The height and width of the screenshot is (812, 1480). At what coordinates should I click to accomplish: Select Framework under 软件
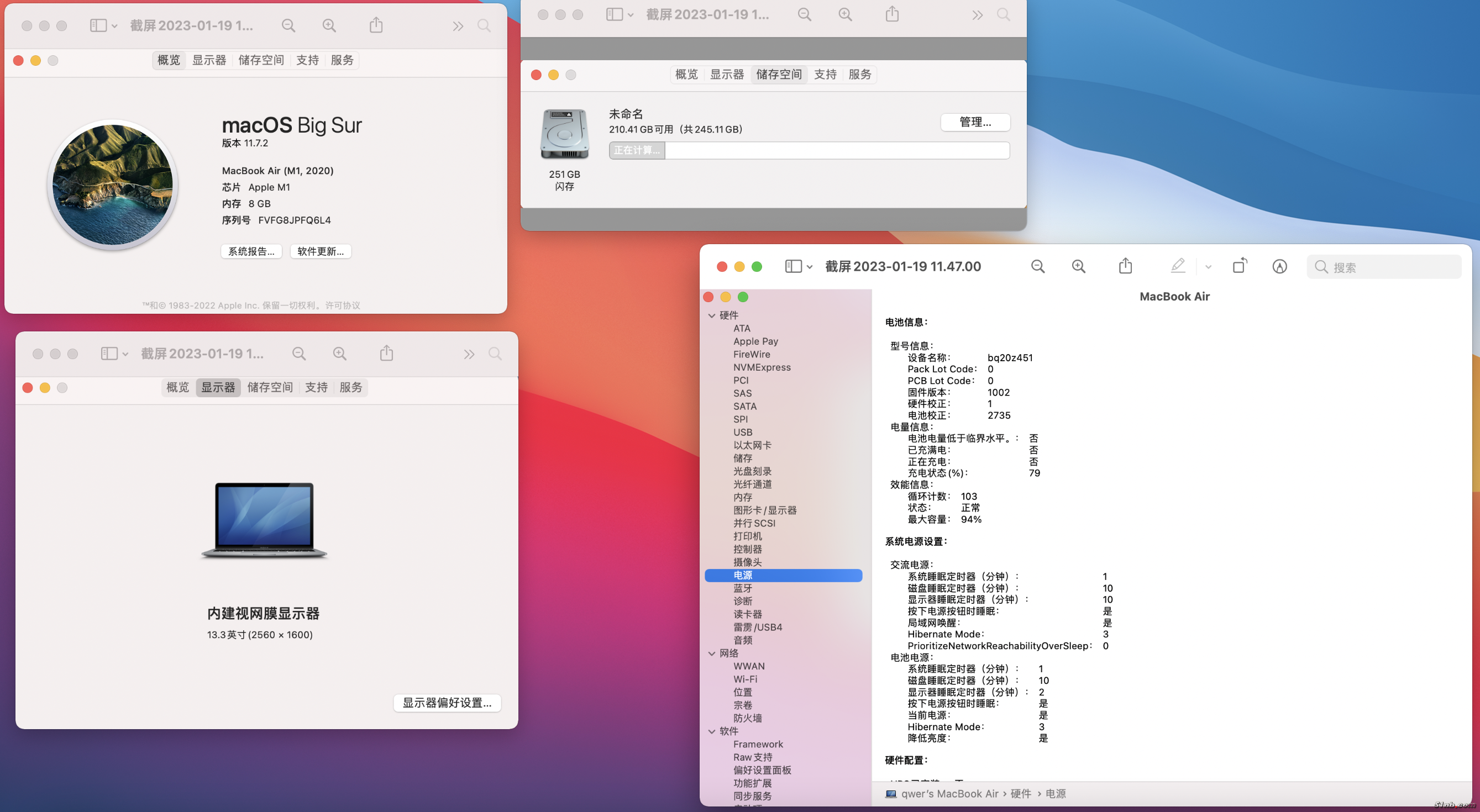click(758, 744)
